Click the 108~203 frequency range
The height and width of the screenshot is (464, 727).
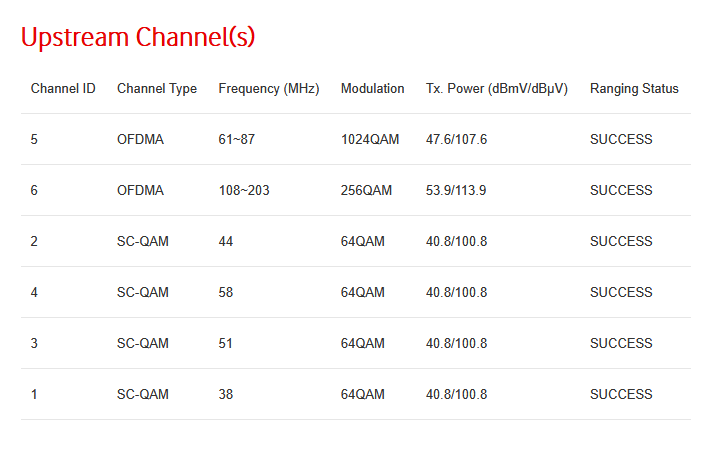pos(245,191)
